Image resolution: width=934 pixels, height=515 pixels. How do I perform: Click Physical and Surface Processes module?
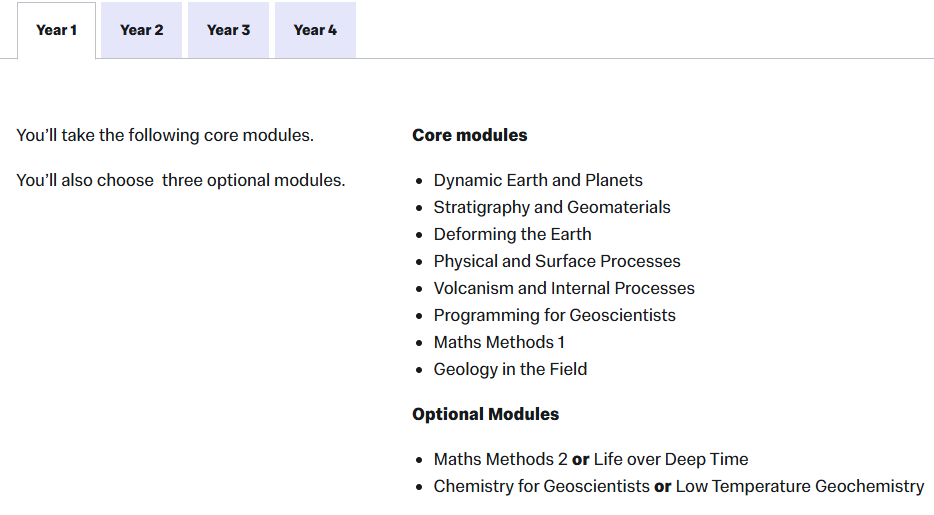click(x=556, y=262)
